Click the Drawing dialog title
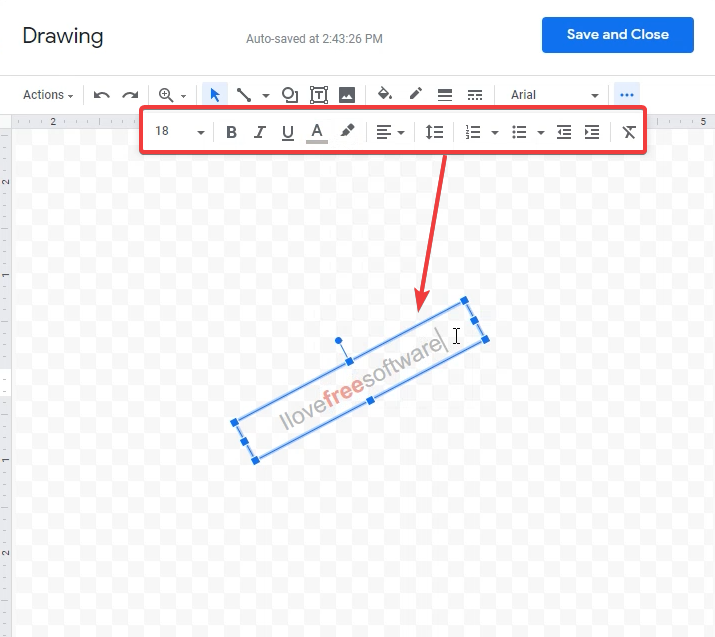The width and height of the screenshot is (715, 637). click(x=63, y=36)
